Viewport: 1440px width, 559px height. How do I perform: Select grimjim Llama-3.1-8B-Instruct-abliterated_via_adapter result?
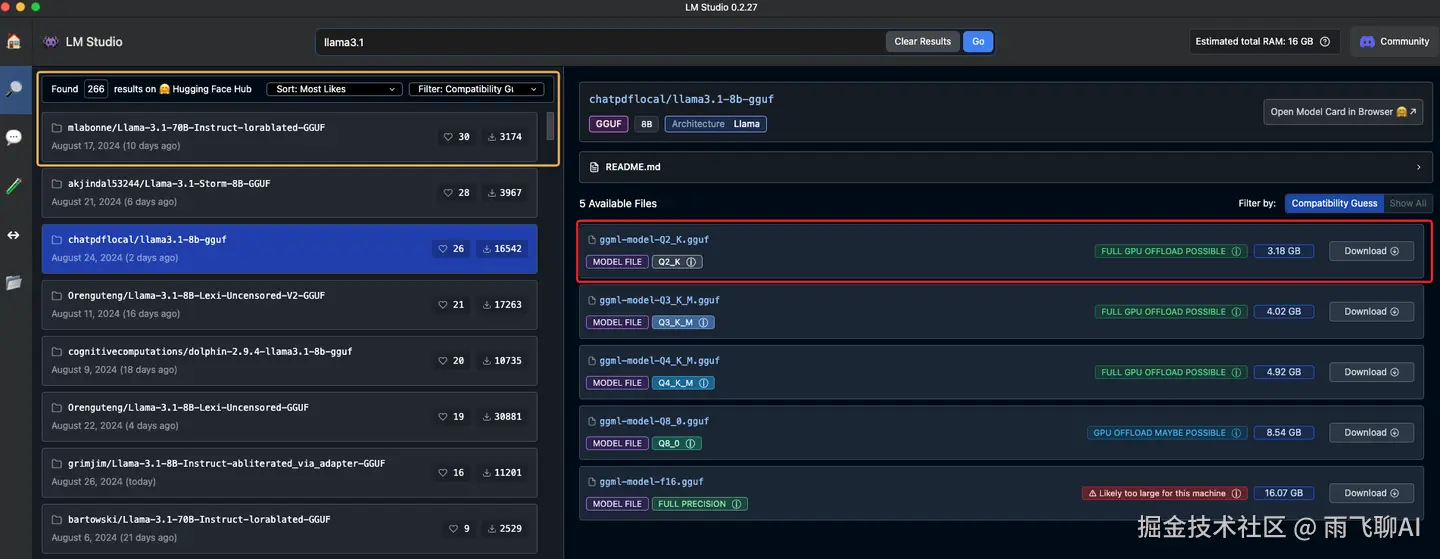[289, 473]
